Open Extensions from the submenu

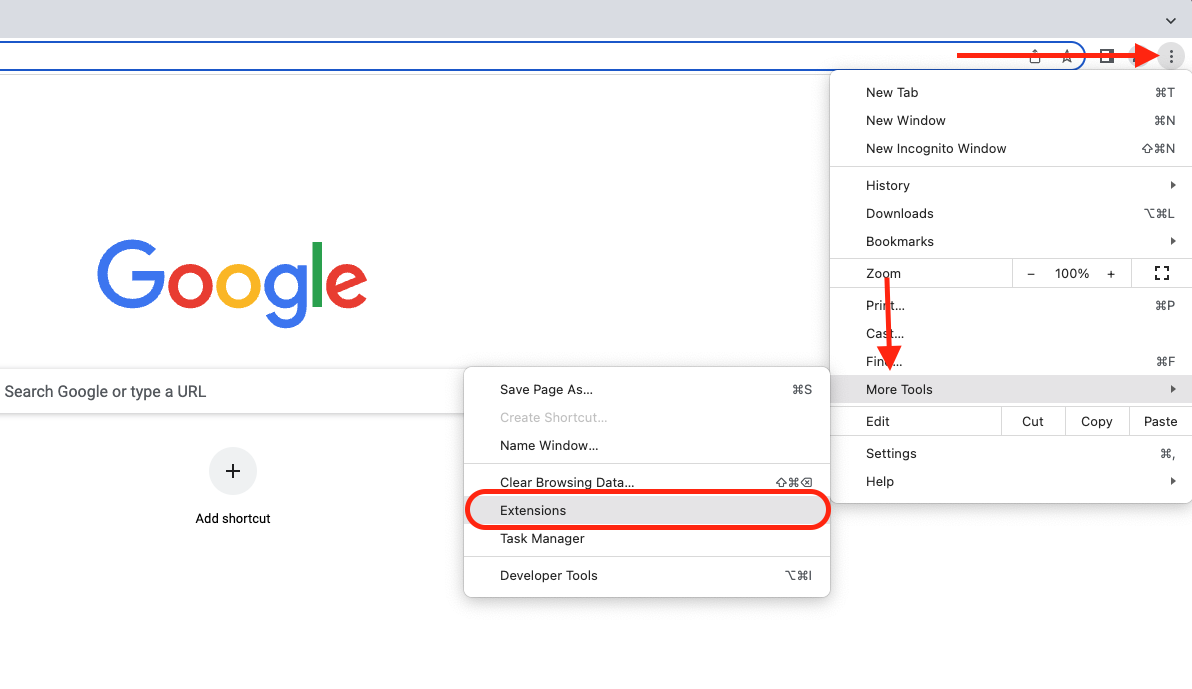coord(647,510)
